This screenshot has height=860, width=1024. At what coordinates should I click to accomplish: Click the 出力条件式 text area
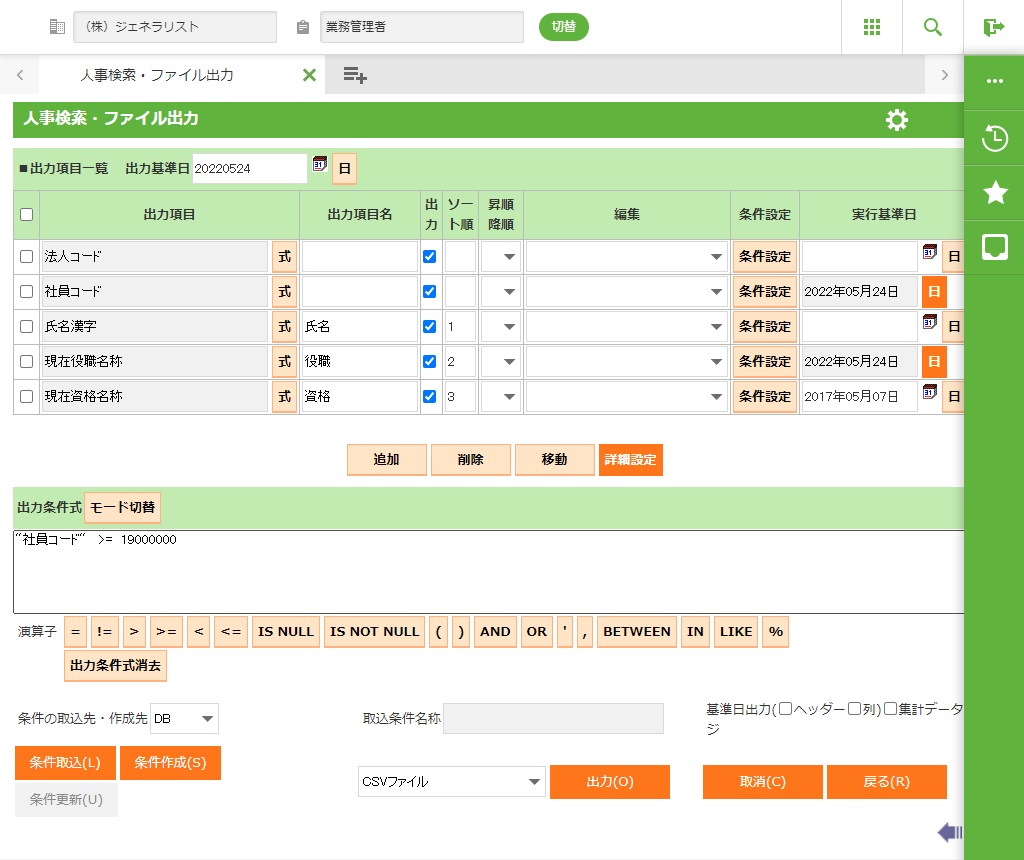[x=488, y=572]
